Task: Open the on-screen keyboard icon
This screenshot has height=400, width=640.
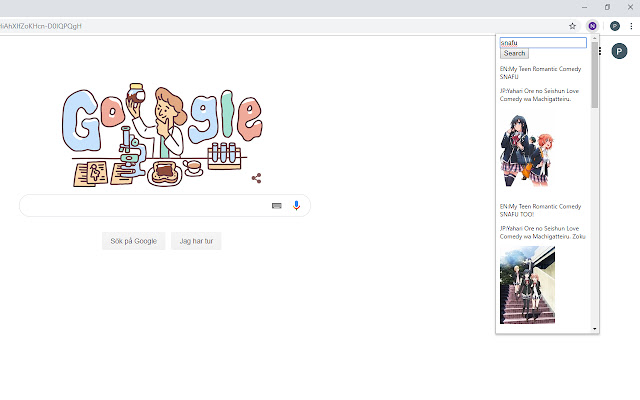Action: coord(277,205)
